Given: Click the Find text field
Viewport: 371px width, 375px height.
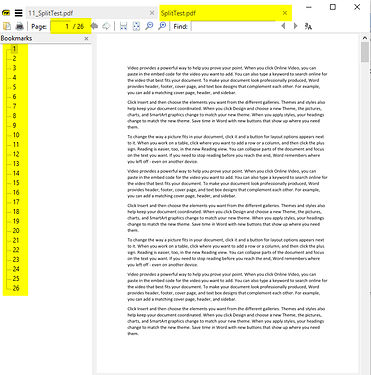Looking at the screenshot, I should click(x=233, y=26).
